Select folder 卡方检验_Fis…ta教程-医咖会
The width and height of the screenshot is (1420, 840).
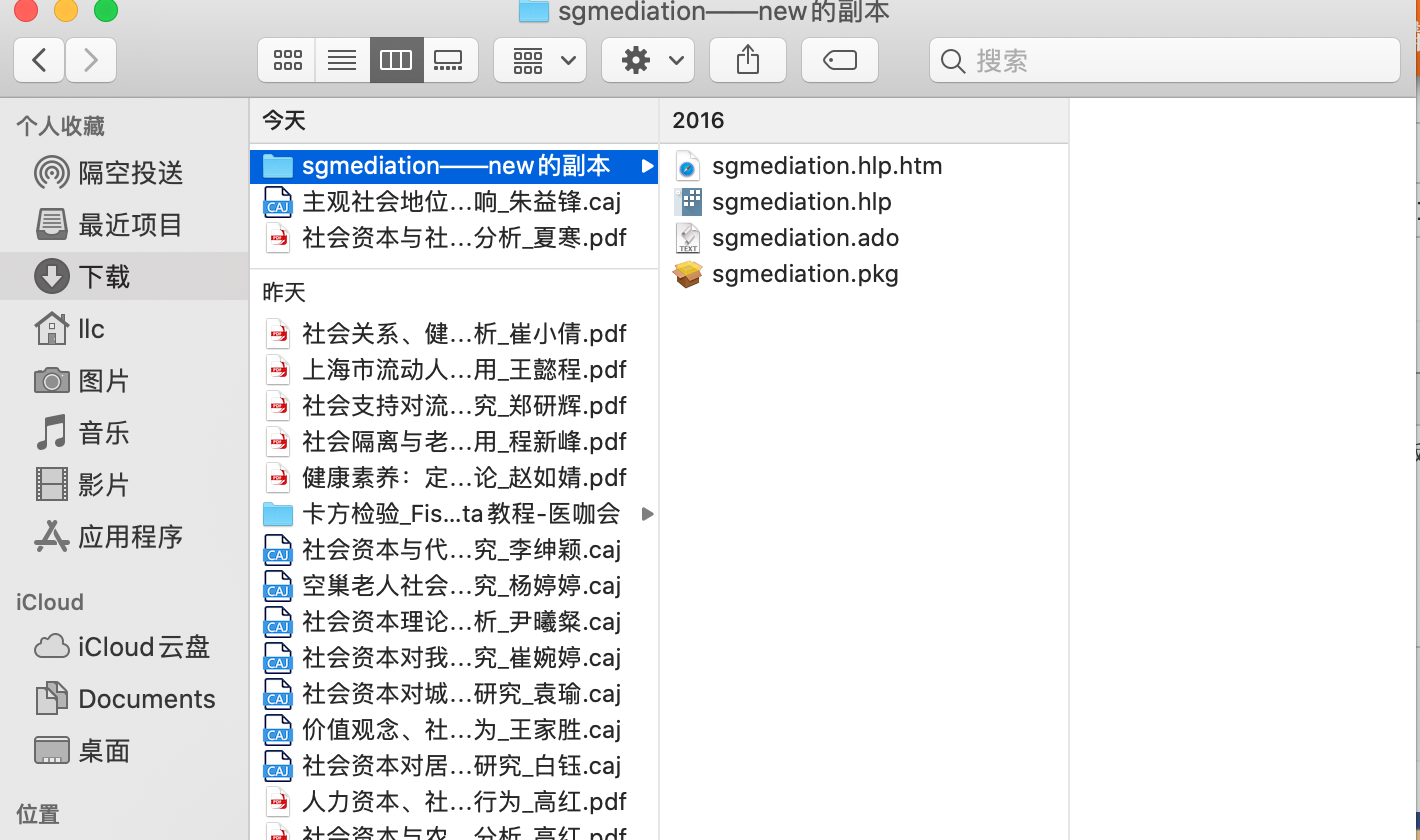click(454, 514)
